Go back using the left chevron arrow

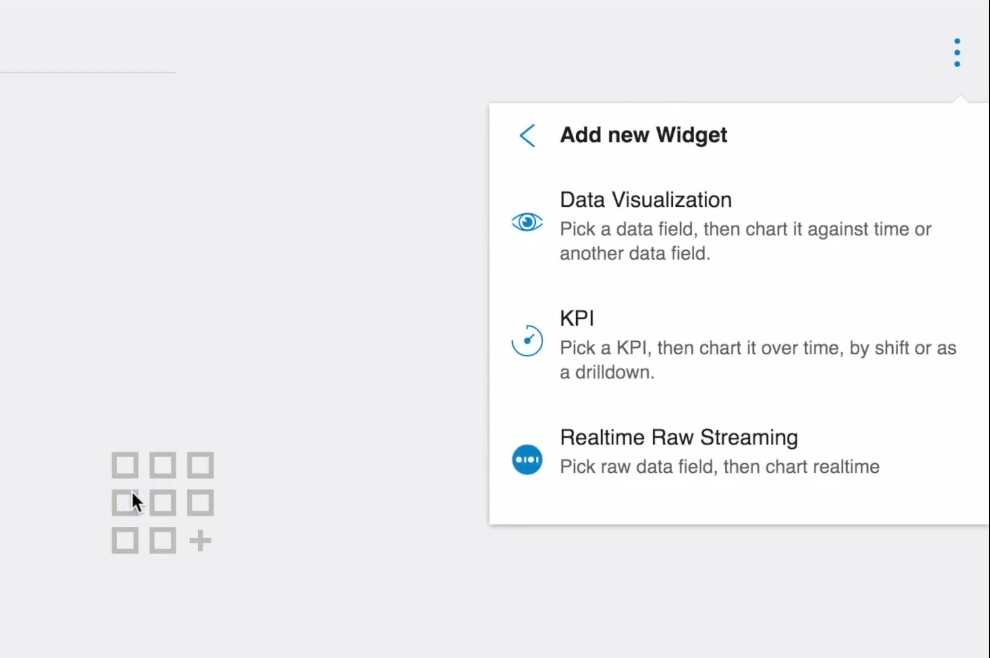(527, 135)
